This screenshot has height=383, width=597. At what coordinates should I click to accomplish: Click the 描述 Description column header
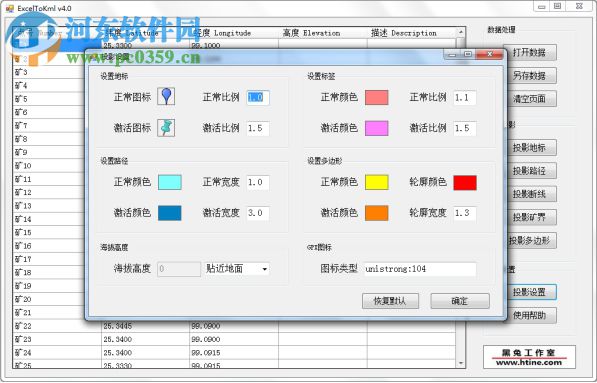(x=411, y=33)
